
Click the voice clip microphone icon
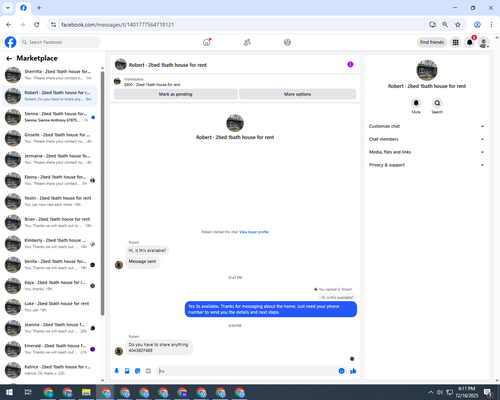point(117,371)
